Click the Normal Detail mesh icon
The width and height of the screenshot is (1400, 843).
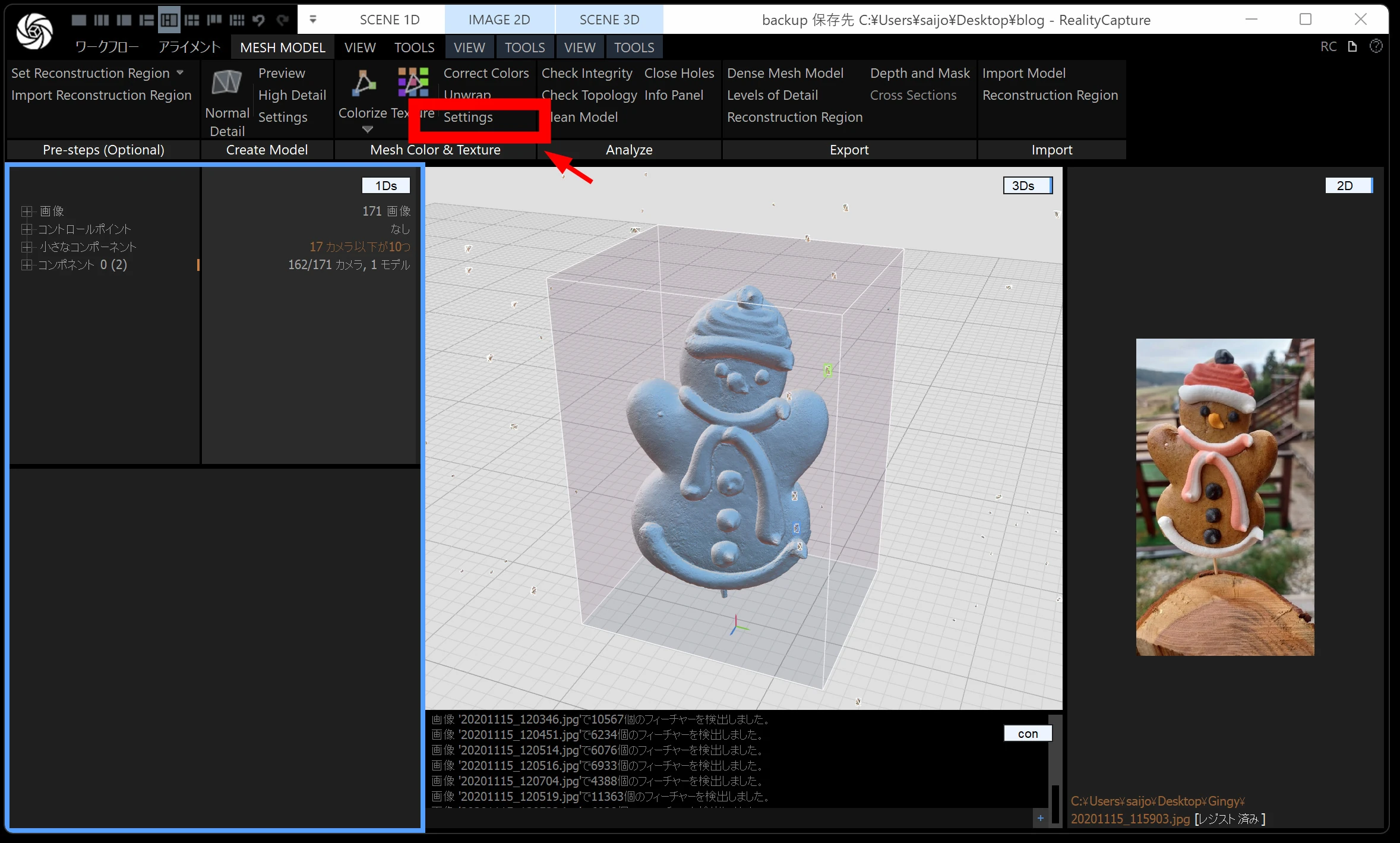227,83
